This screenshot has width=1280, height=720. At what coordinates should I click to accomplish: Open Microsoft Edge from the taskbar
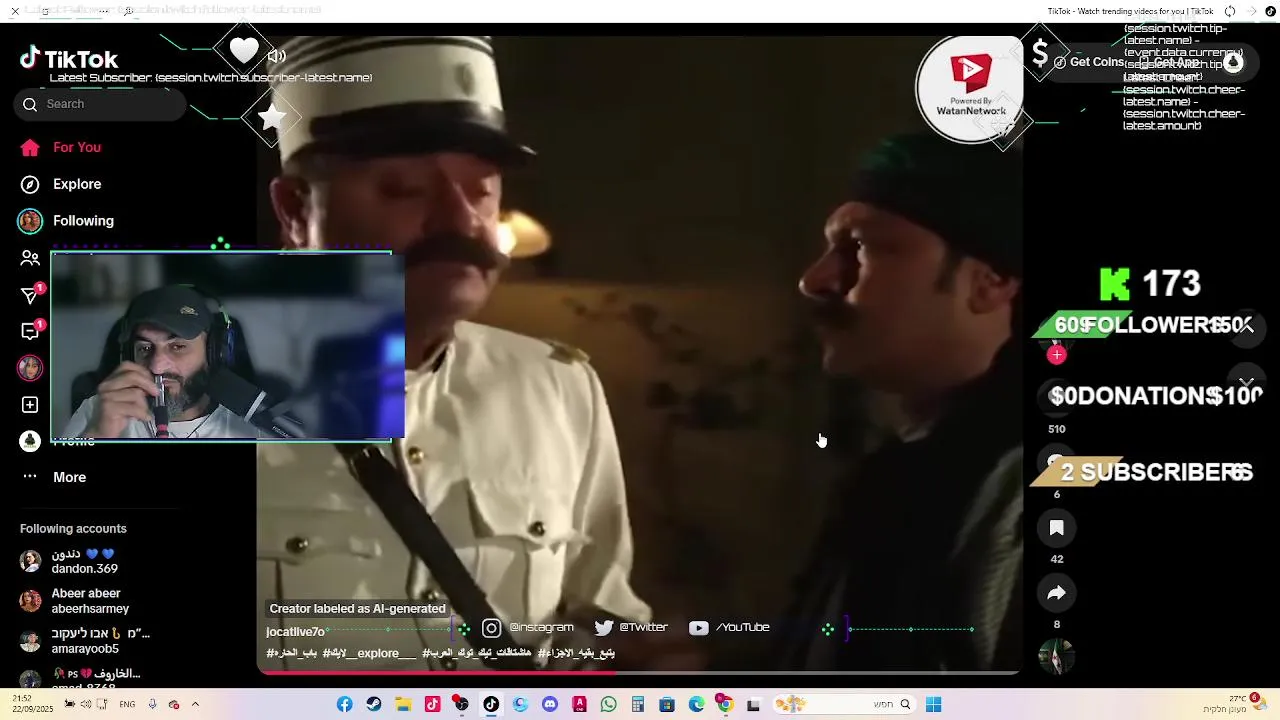click(x=697, y=705)
